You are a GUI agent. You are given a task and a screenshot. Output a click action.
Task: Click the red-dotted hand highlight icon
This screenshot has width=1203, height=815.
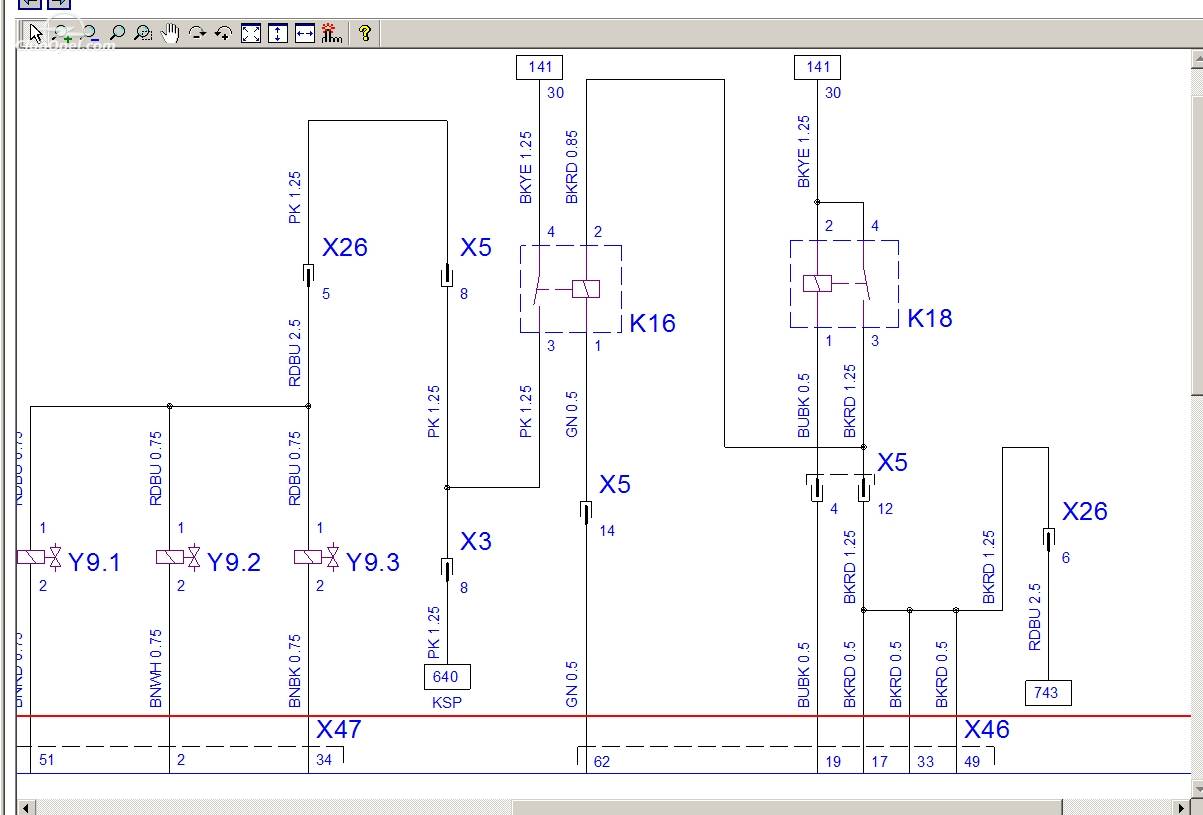point(332,33)
